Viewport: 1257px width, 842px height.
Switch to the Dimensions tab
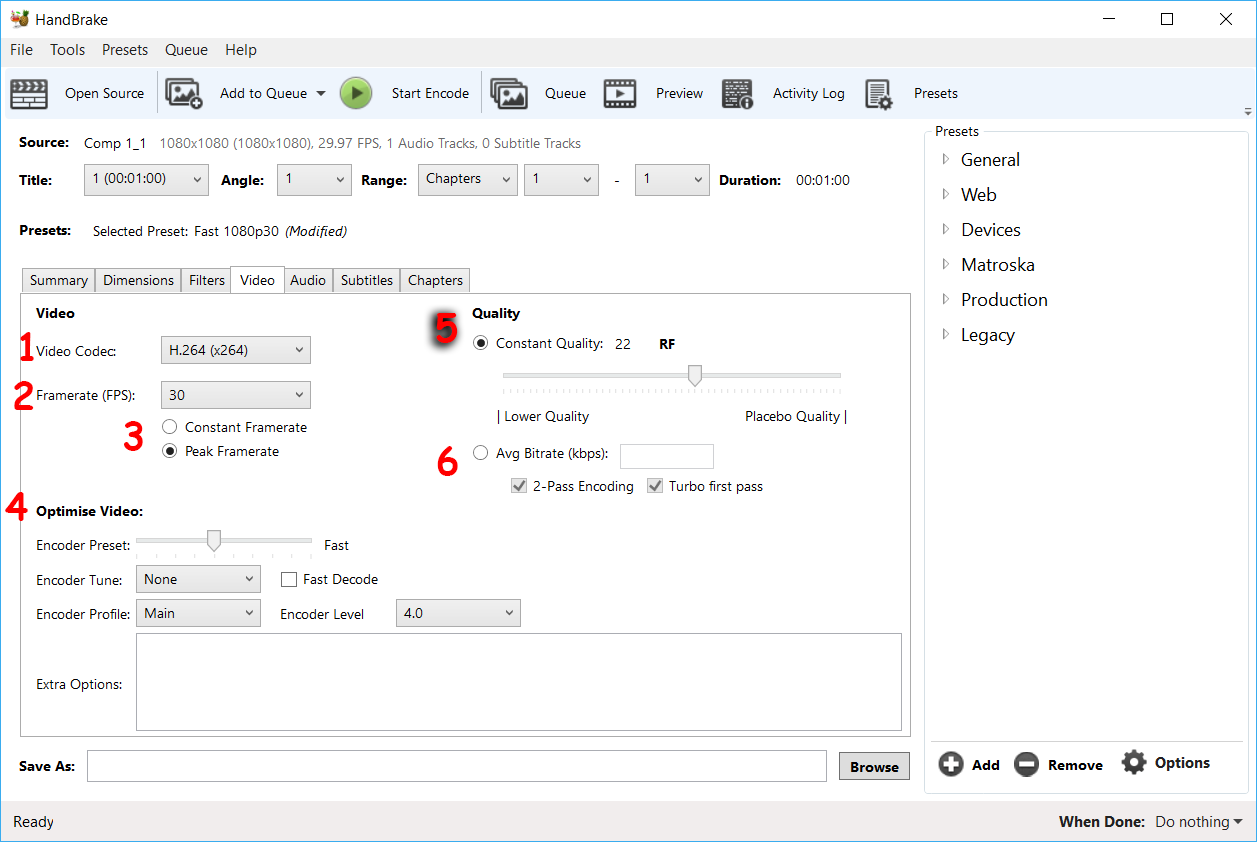(x=139, y=280)
